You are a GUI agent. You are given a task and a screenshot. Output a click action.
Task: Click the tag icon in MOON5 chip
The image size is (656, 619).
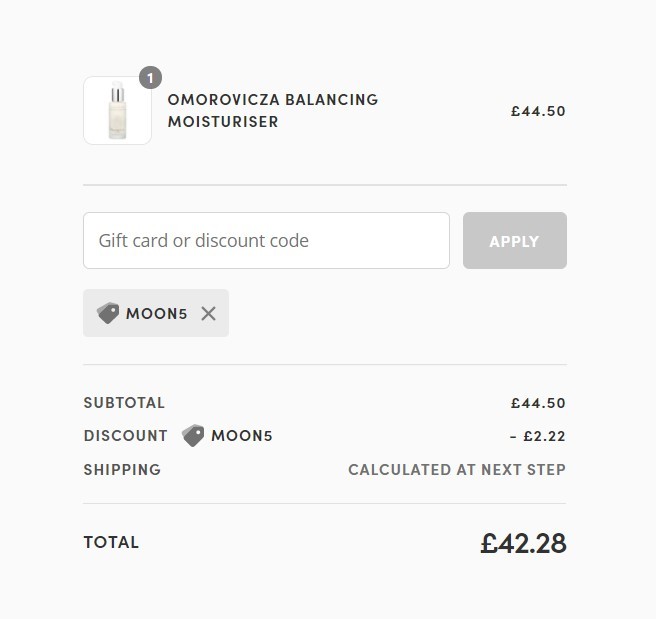[x=108, y=313]
